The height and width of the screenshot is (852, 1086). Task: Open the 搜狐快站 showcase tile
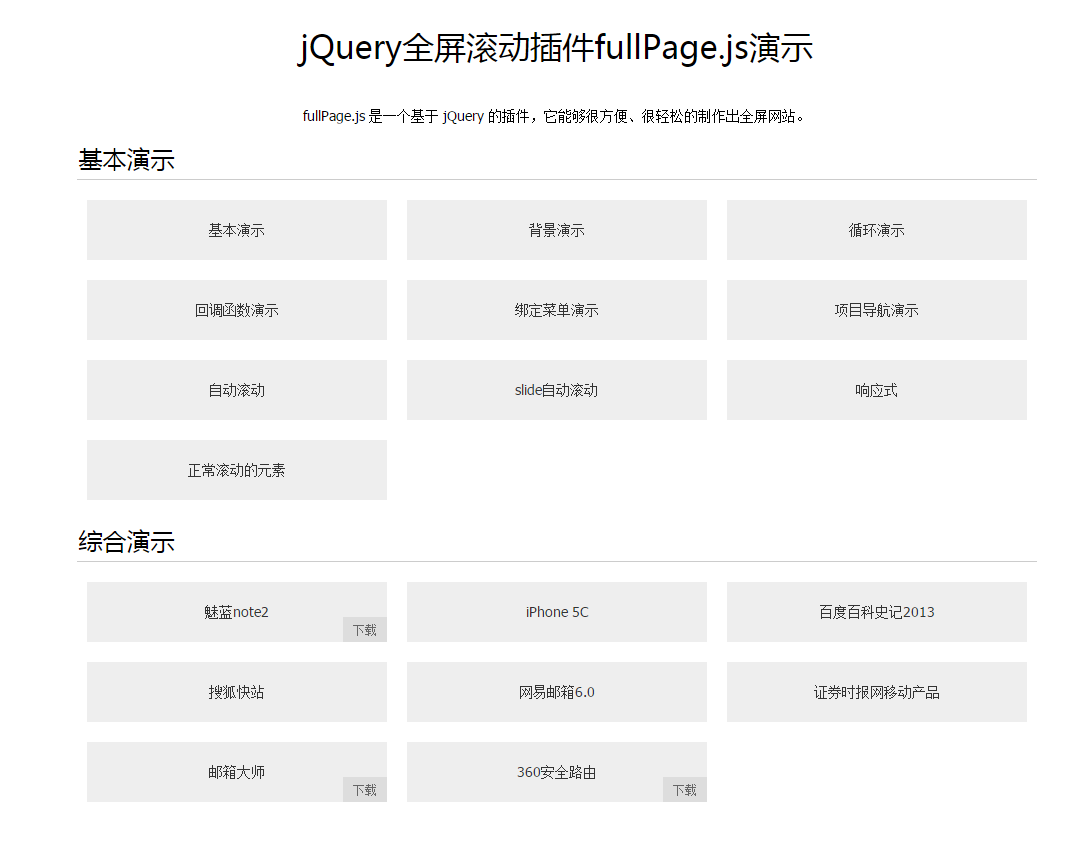pos(236,692)
